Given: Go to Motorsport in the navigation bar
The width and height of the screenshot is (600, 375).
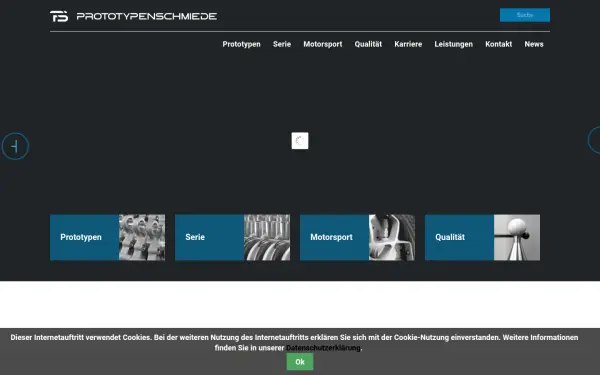Looking at the screenshot, I should (323, 44).
